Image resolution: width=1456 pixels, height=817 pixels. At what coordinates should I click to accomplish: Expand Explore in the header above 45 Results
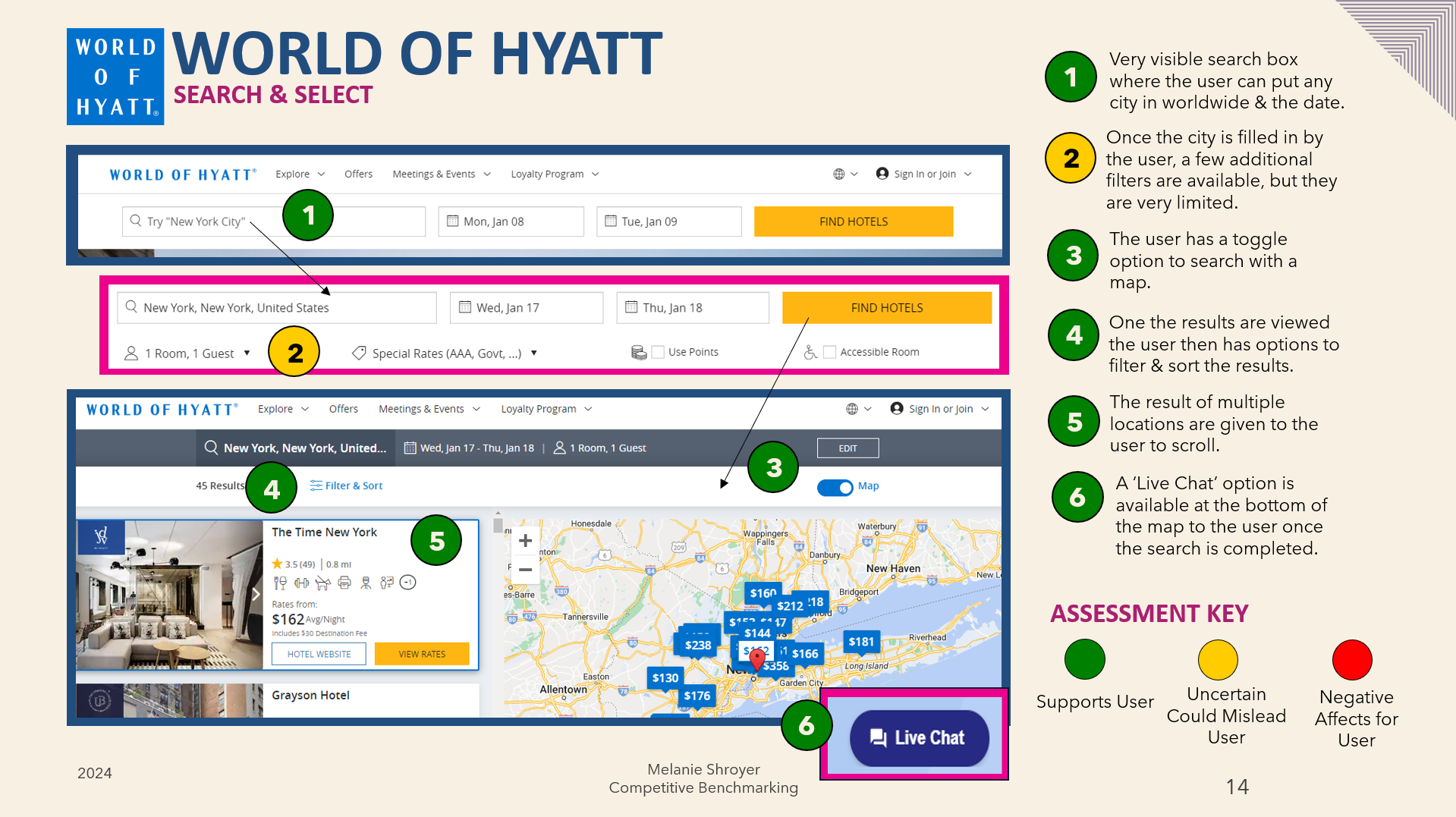coord(283,409)
